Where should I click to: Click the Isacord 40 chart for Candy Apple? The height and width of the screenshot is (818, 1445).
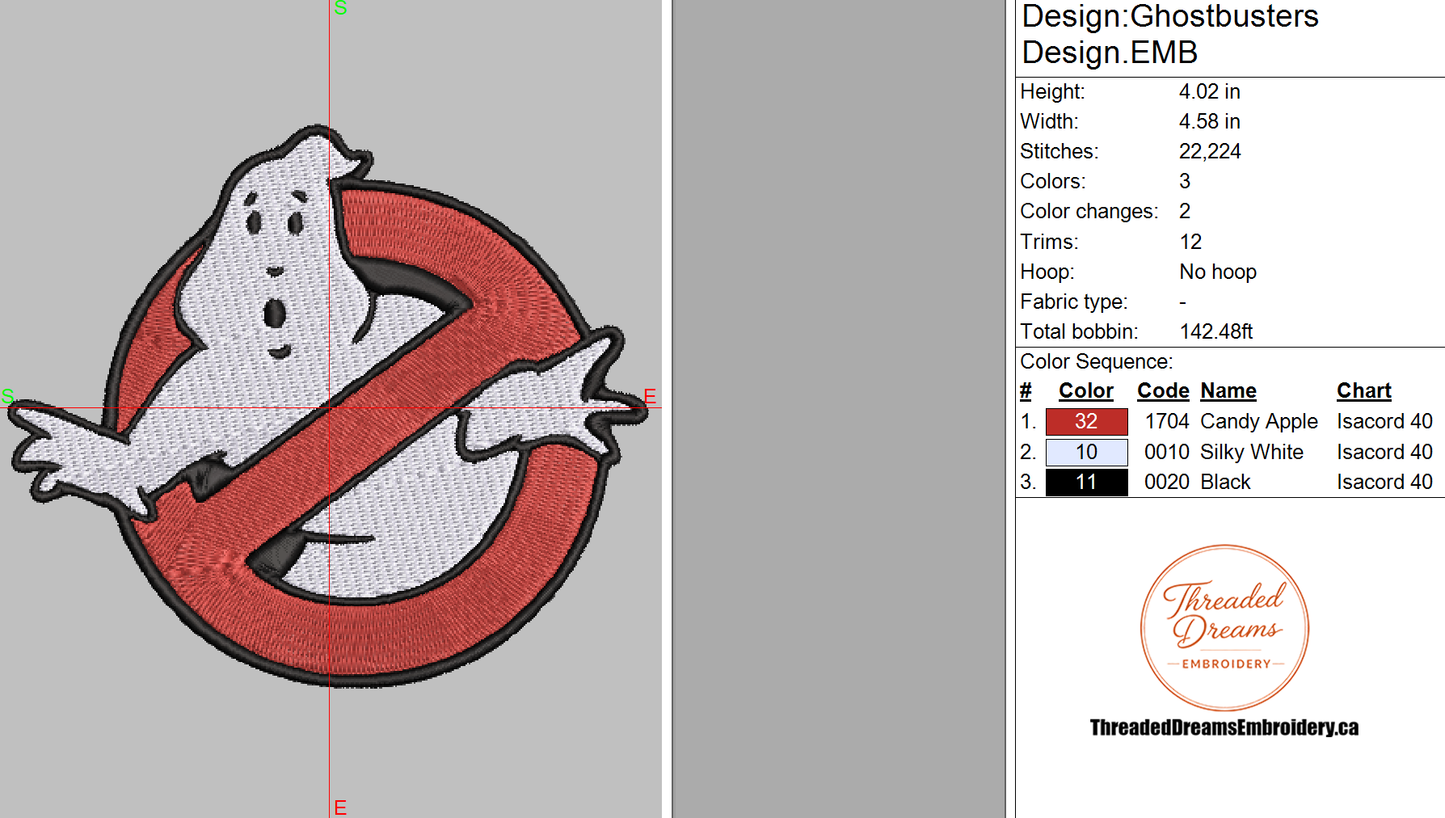click(1384, 422)
